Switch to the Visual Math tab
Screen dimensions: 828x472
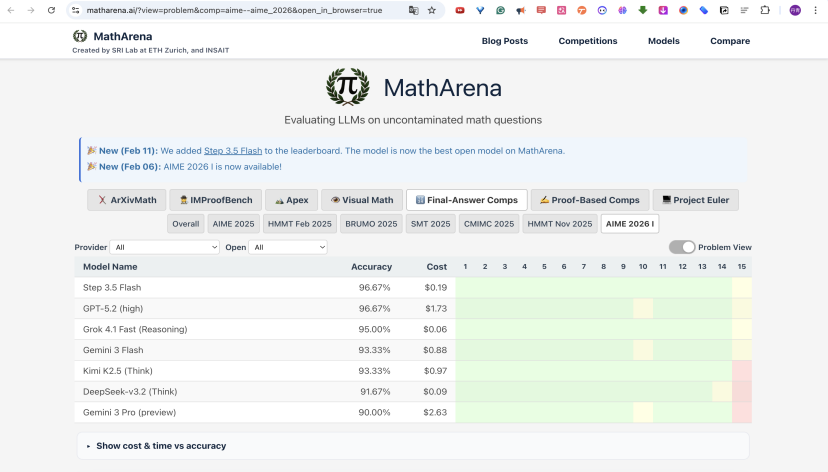coord(363,200)
